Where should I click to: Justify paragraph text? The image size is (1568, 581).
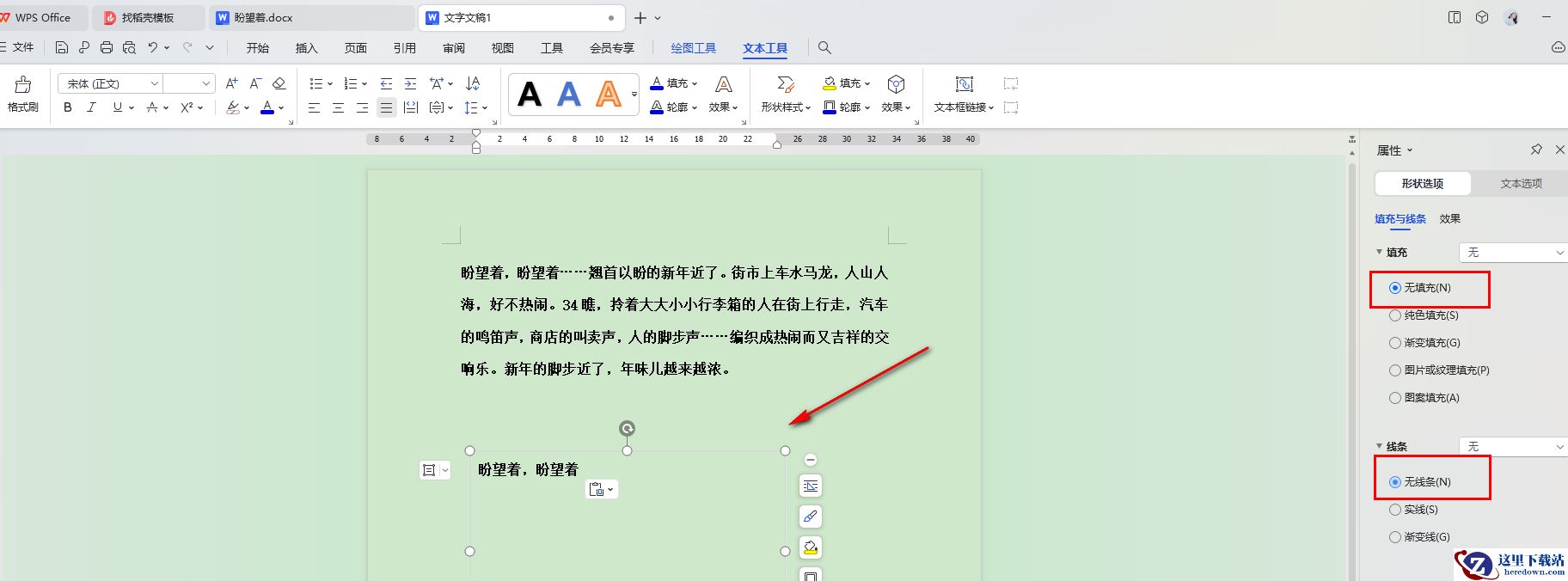click(x=387, y=107)
